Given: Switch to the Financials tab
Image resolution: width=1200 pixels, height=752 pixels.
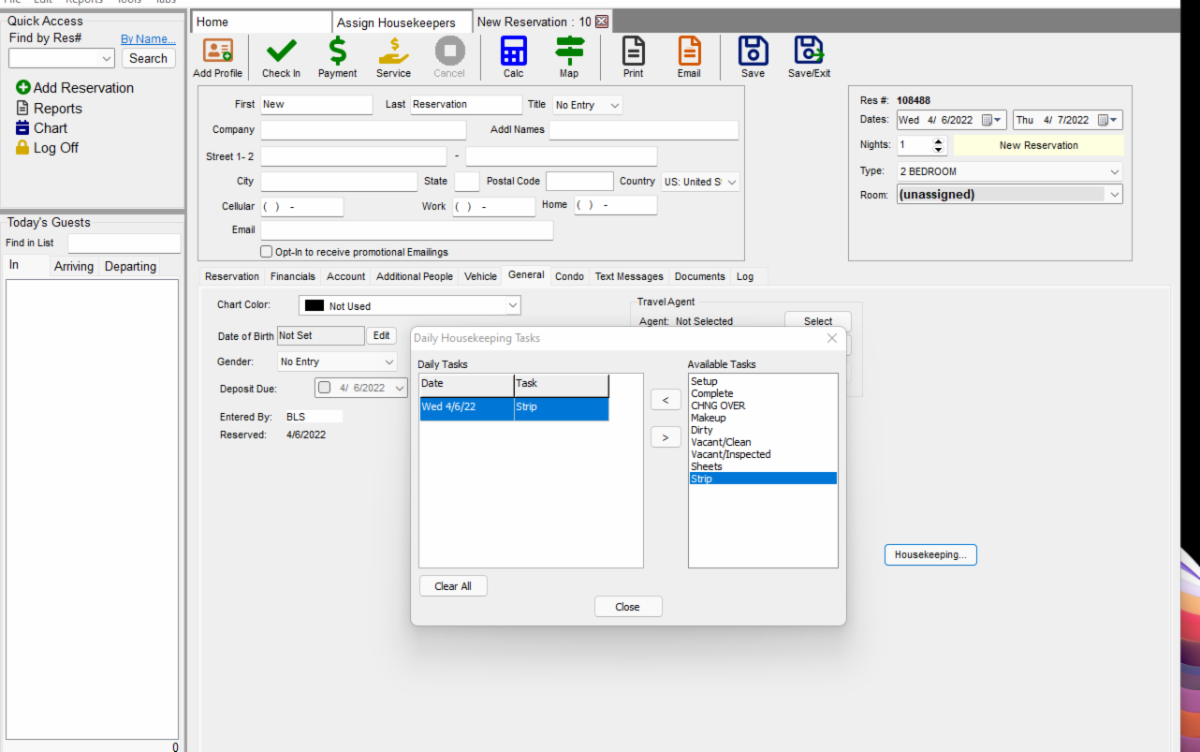Looking at the screenshot, I should pyautogui.click(x=292, y=276).
